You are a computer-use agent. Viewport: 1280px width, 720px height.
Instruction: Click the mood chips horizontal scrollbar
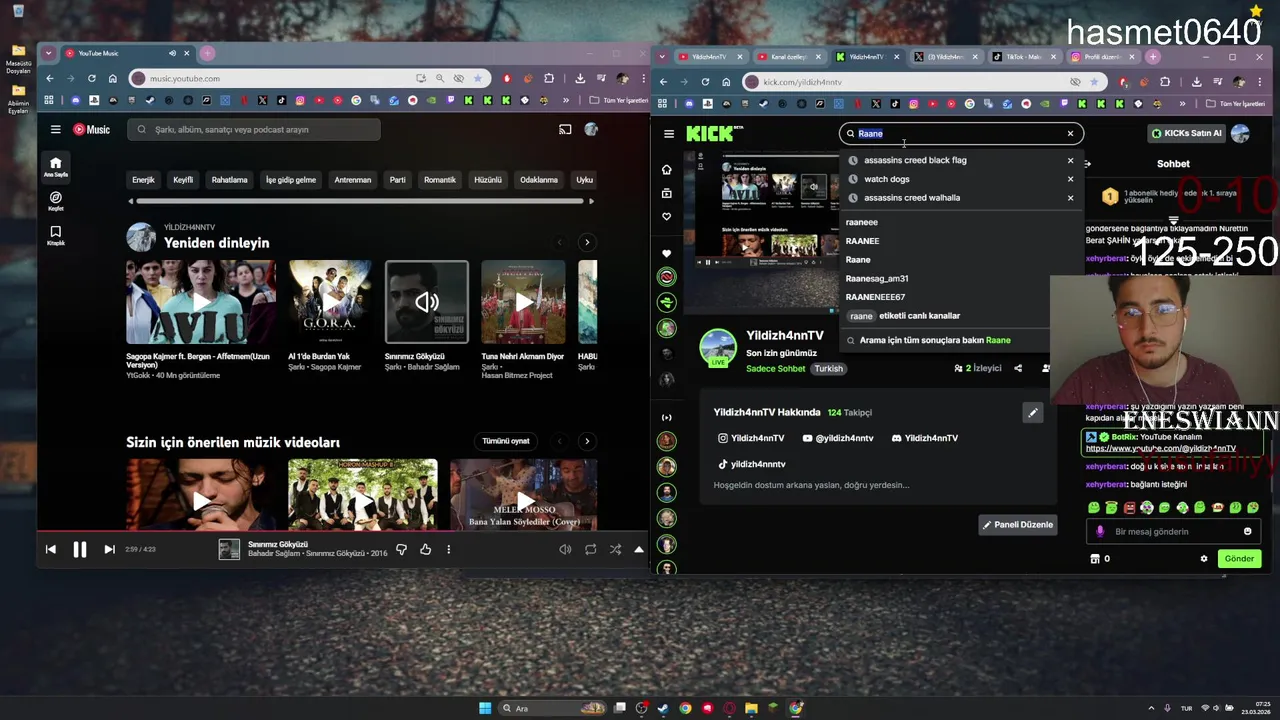tap(359, 201)
